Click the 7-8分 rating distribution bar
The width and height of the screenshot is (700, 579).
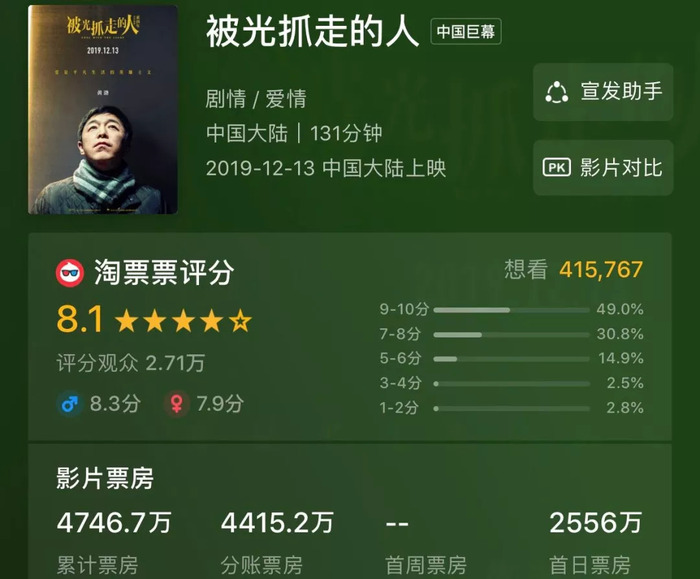512,334
